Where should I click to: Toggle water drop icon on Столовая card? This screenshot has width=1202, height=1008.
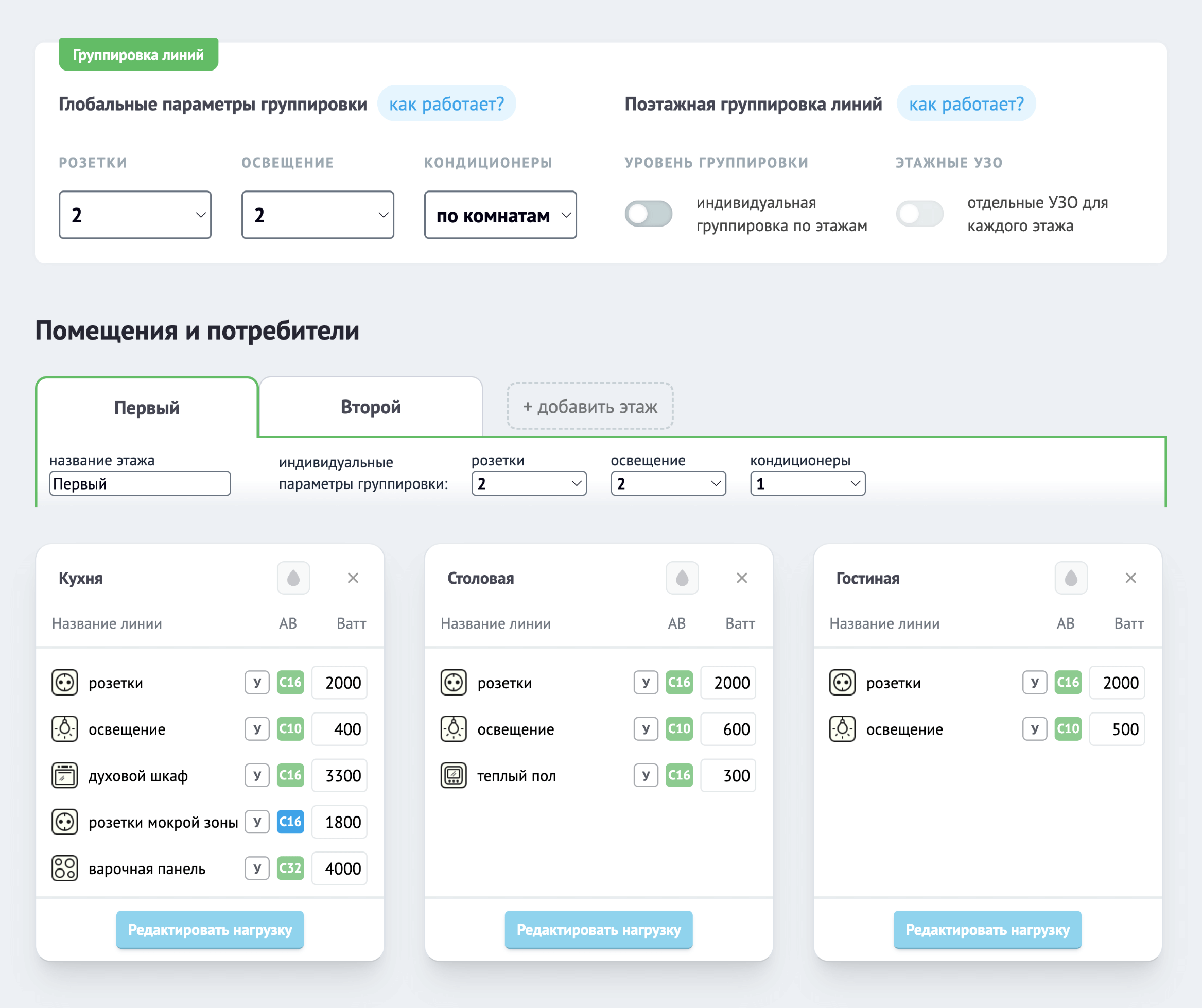pyautogui.click(x=682, y=578)
